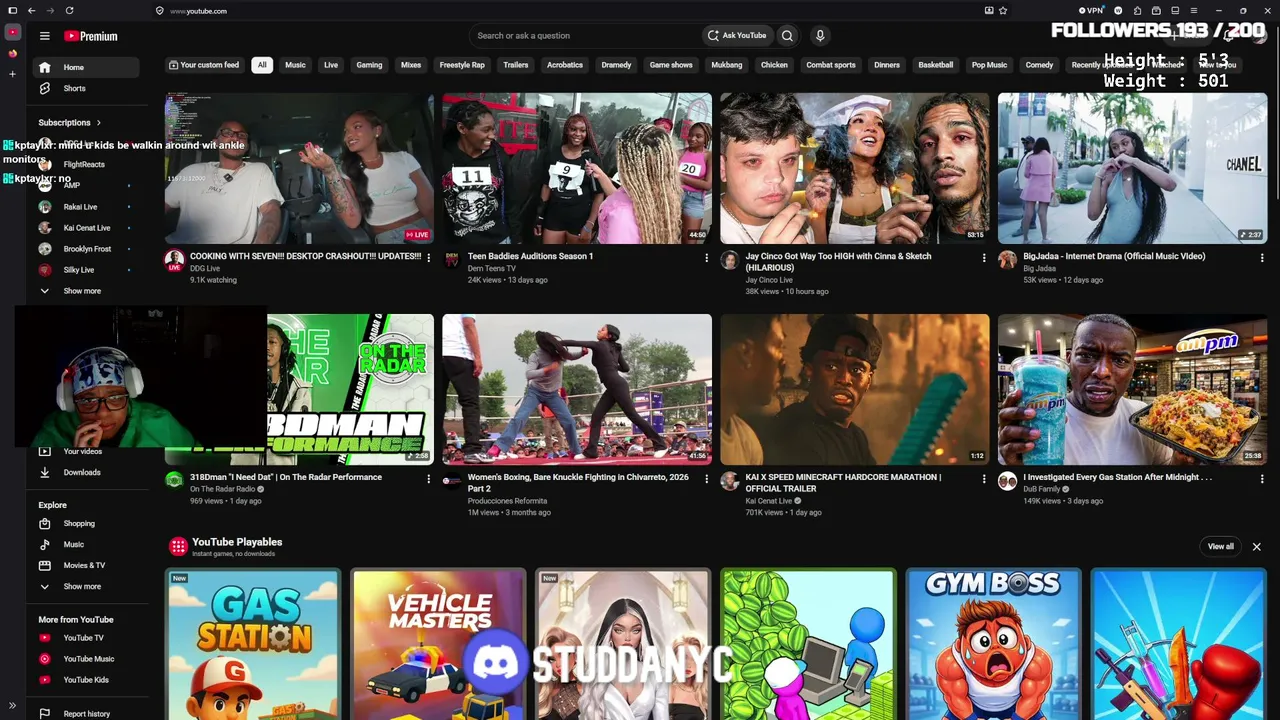Open the browser extensions puzzle icon
1280x720 pixels.
[1137, 11]
